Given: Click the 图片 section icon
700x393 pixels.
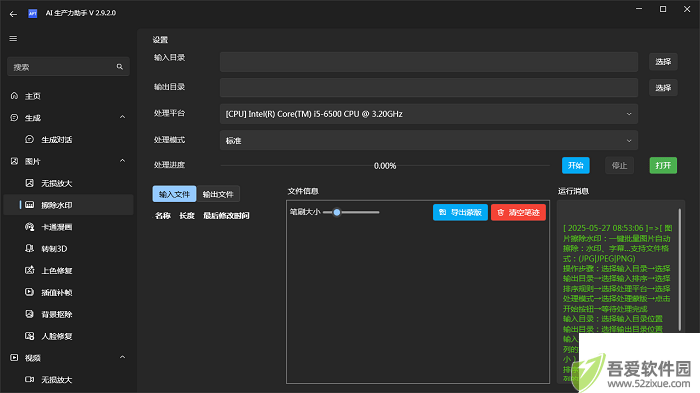Looking at the screenshot, I should click(14, 161).
